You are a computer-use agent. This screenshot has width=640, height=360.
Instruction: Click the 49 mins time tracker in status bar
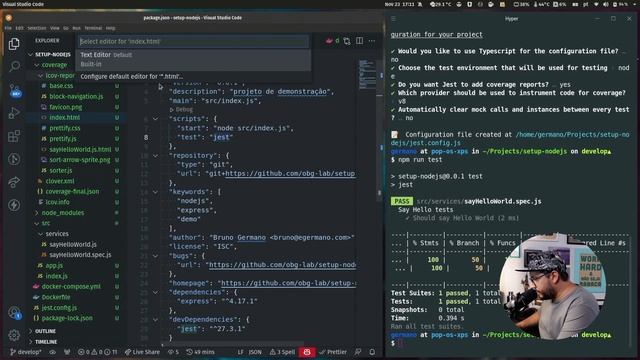(x=200, y=352)
